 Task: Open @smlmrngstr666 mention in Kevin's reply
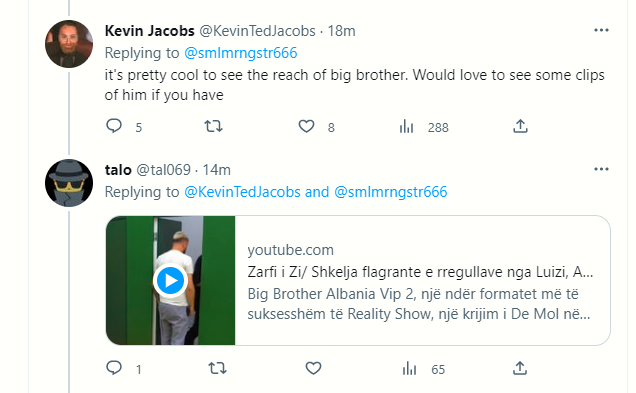click(241, 53)
